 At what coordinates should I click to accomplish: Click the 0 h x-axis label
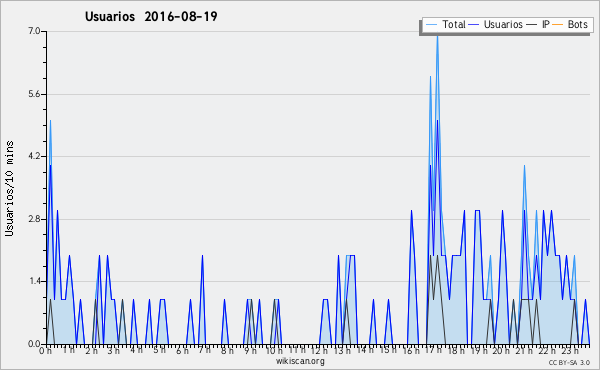(45, 350)
